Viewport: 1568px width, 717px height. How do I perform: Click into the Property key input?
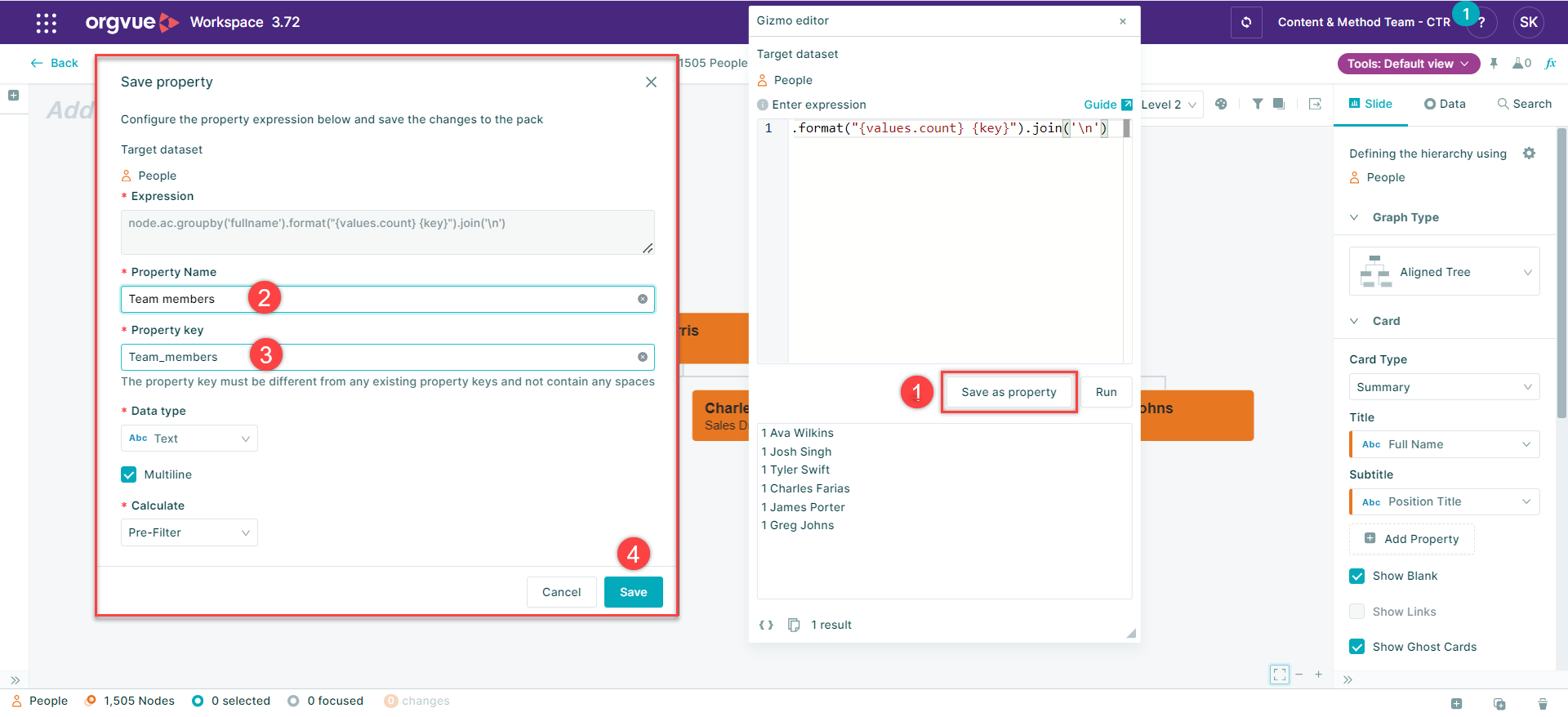tap(388, 357)
